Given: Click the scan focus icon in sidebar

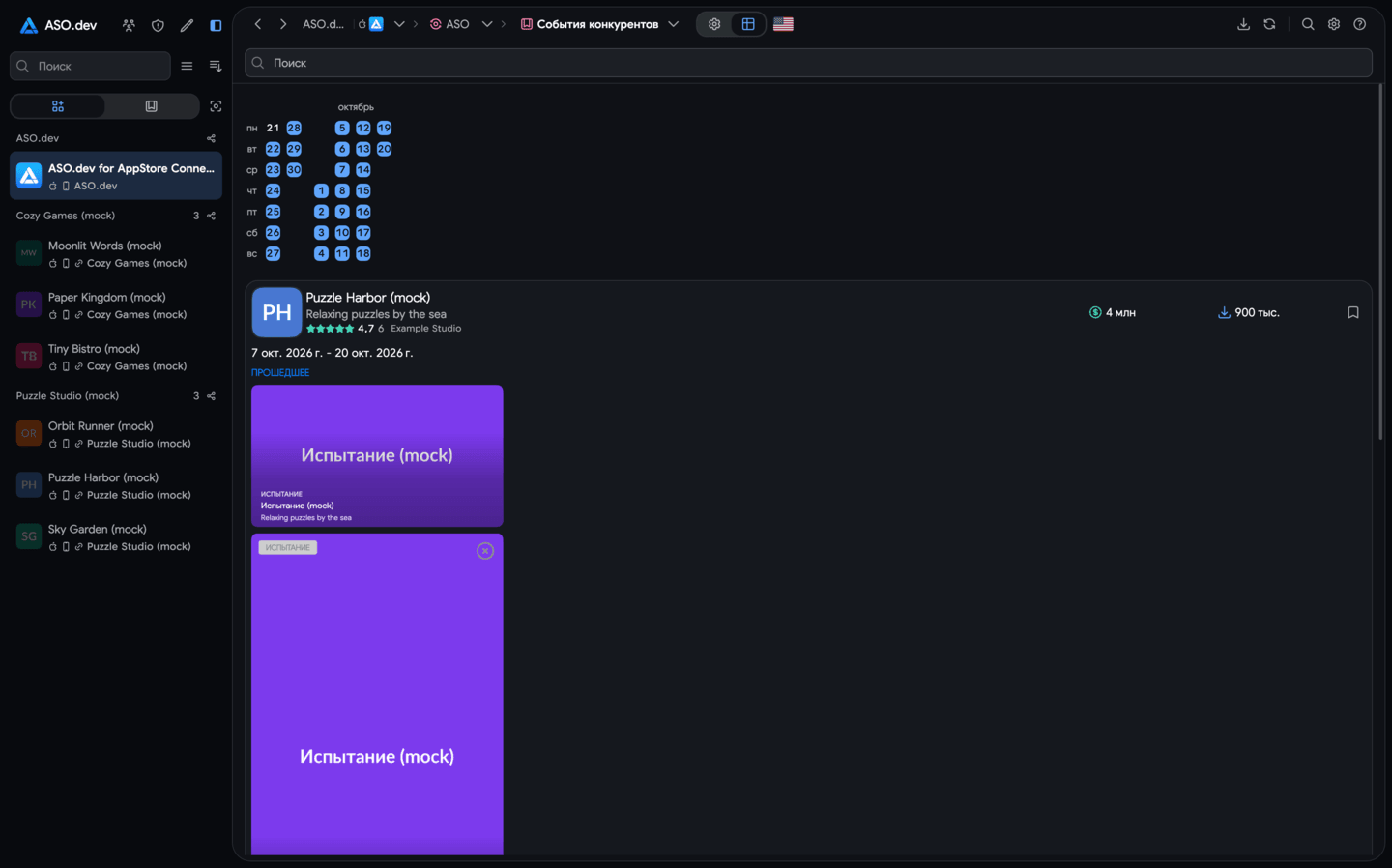Looking at the screenshot, I should (216, 106).
